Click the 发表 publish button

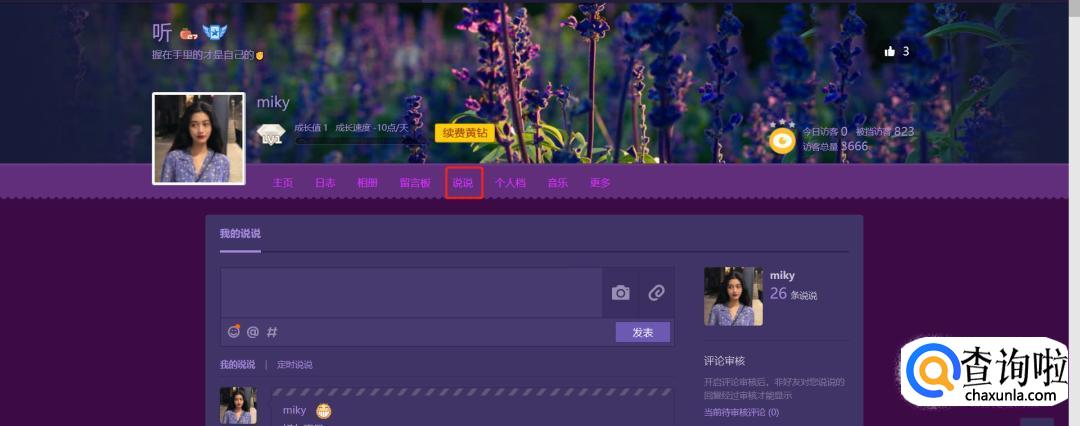pos(643,332)
